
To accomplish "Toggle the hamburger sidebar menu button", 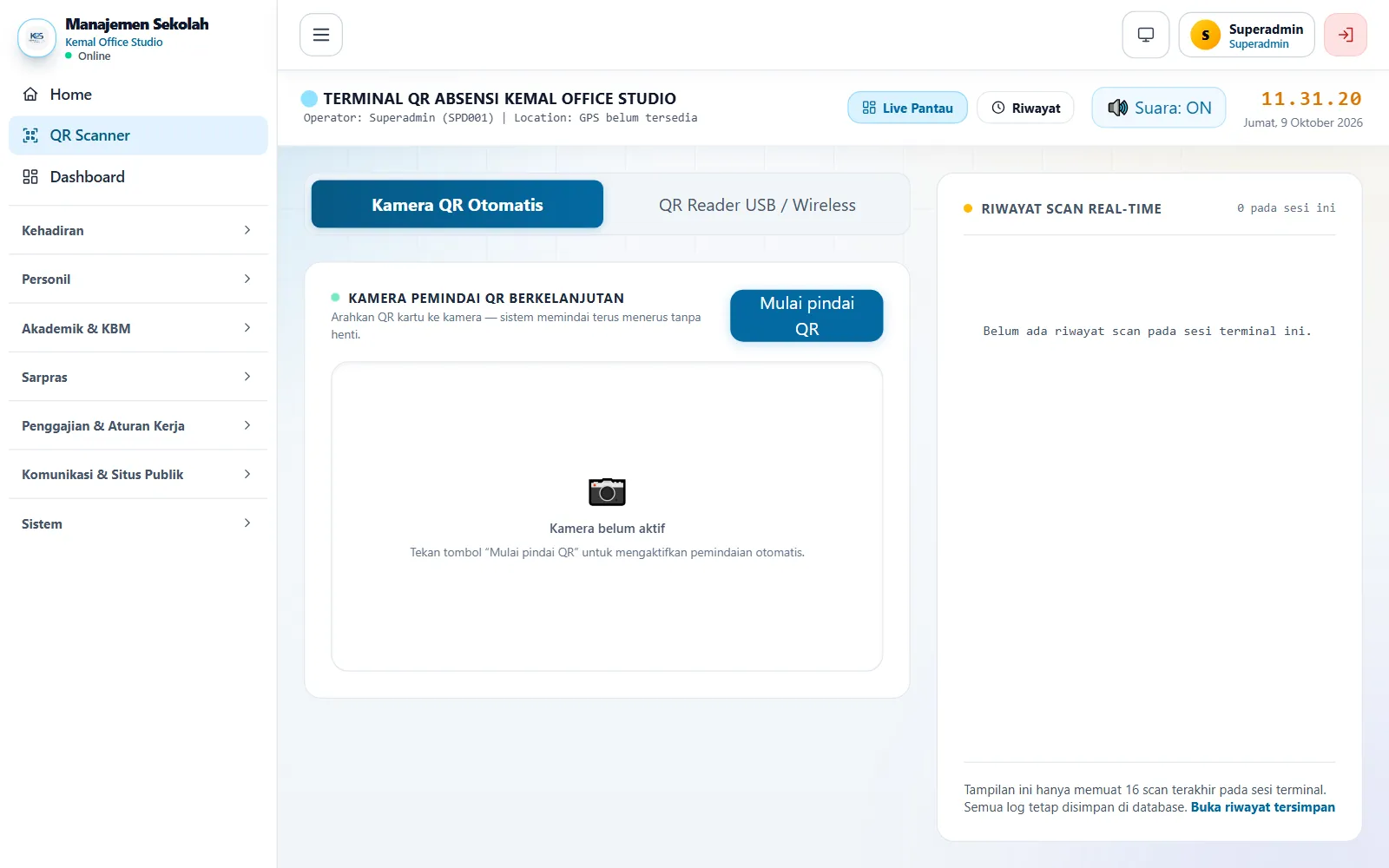I will (321, 35).
